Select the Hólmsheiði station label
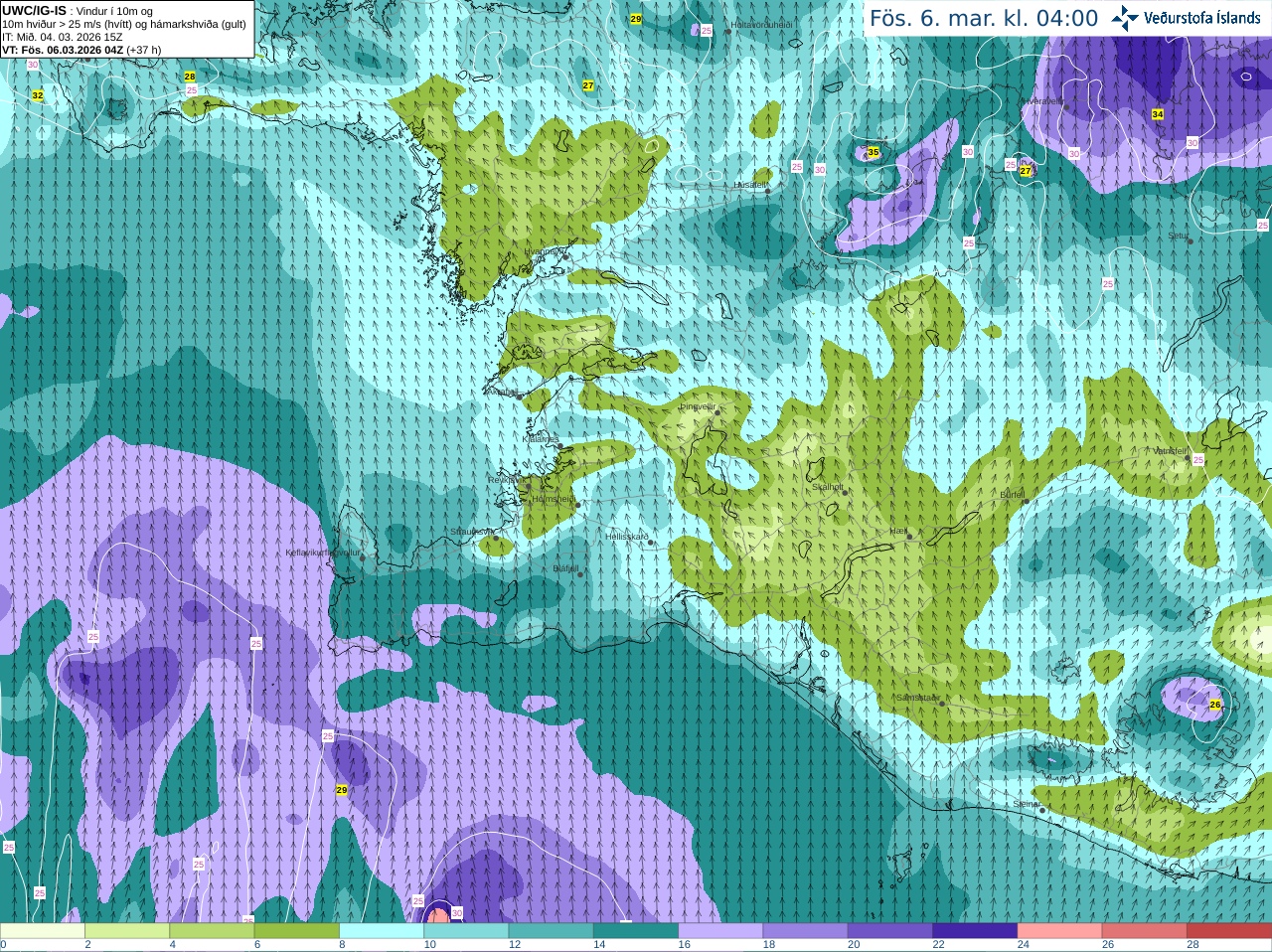 click(x=554, y=499)
